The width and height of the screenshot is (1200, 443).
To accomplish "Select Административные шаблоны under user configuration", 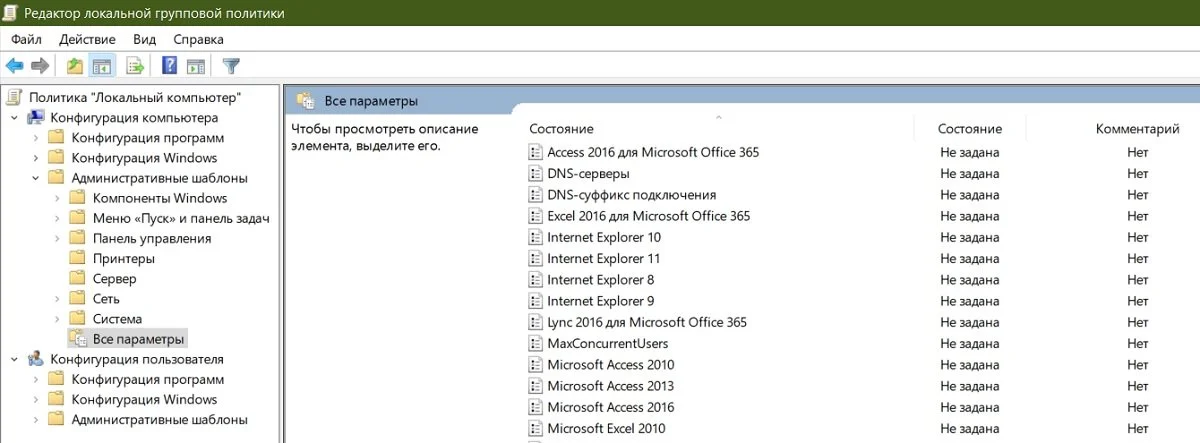I will tap(159, 420).
